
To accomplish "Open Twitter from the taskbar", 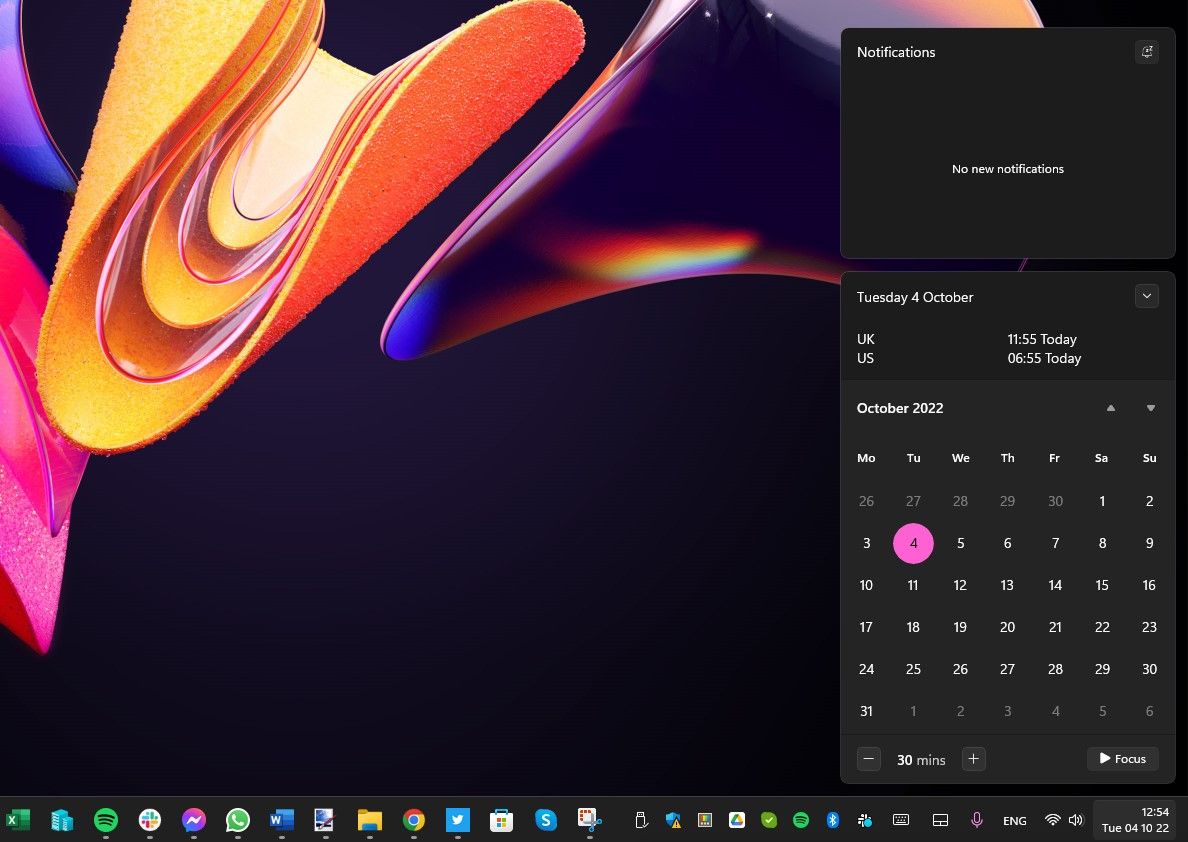I will coord(458,819).
